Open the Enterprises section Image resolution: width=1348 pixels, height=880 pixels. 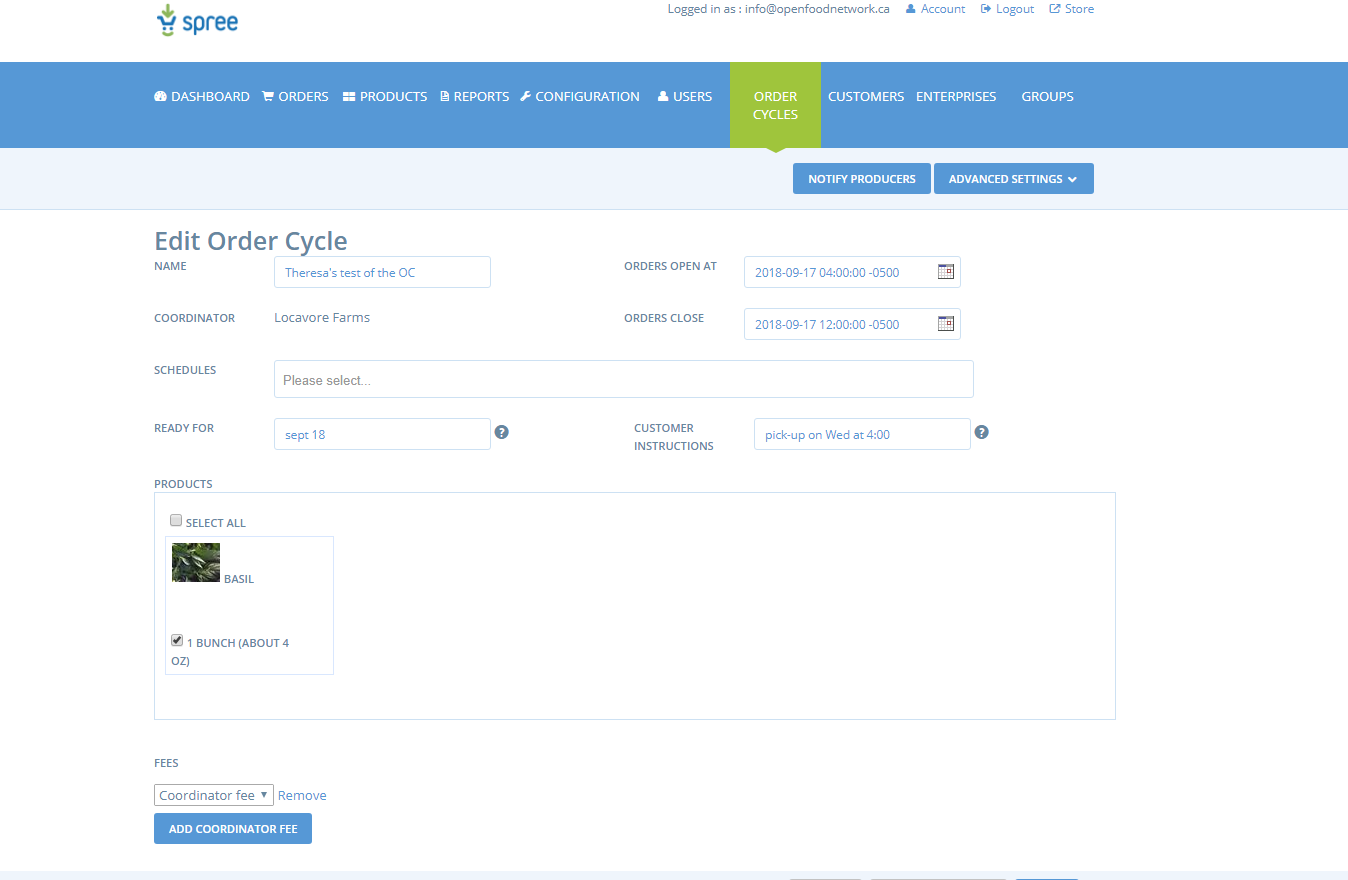[x=955, y=96]
